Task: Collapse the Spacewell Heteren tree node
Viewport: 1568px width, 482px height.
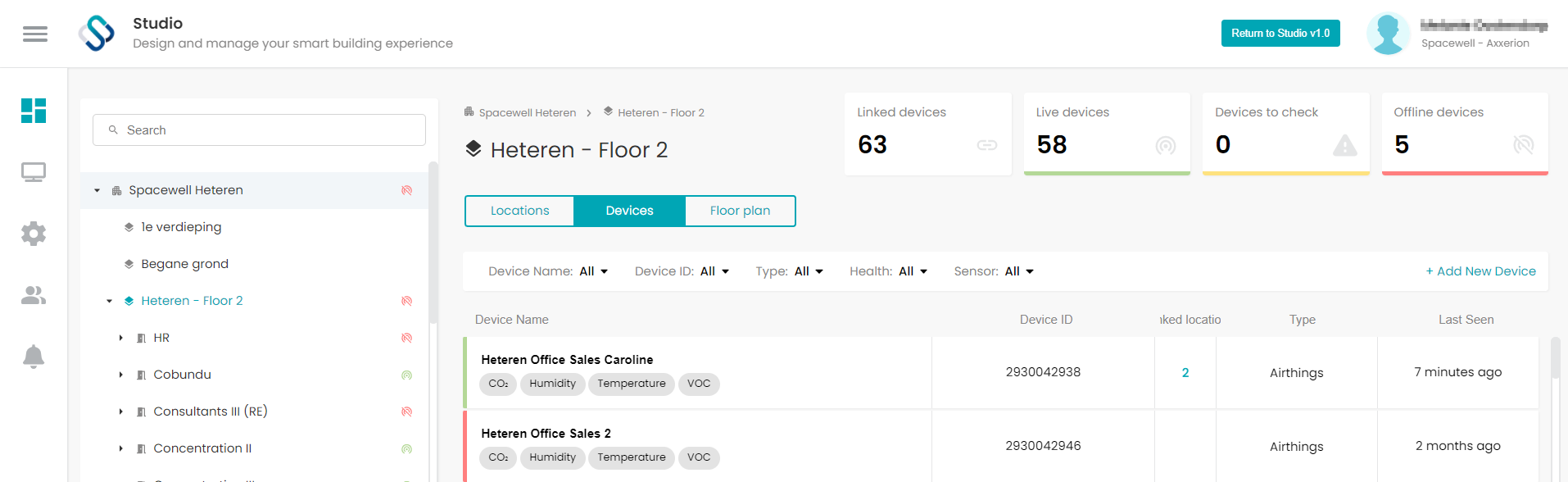Action: 97,190
